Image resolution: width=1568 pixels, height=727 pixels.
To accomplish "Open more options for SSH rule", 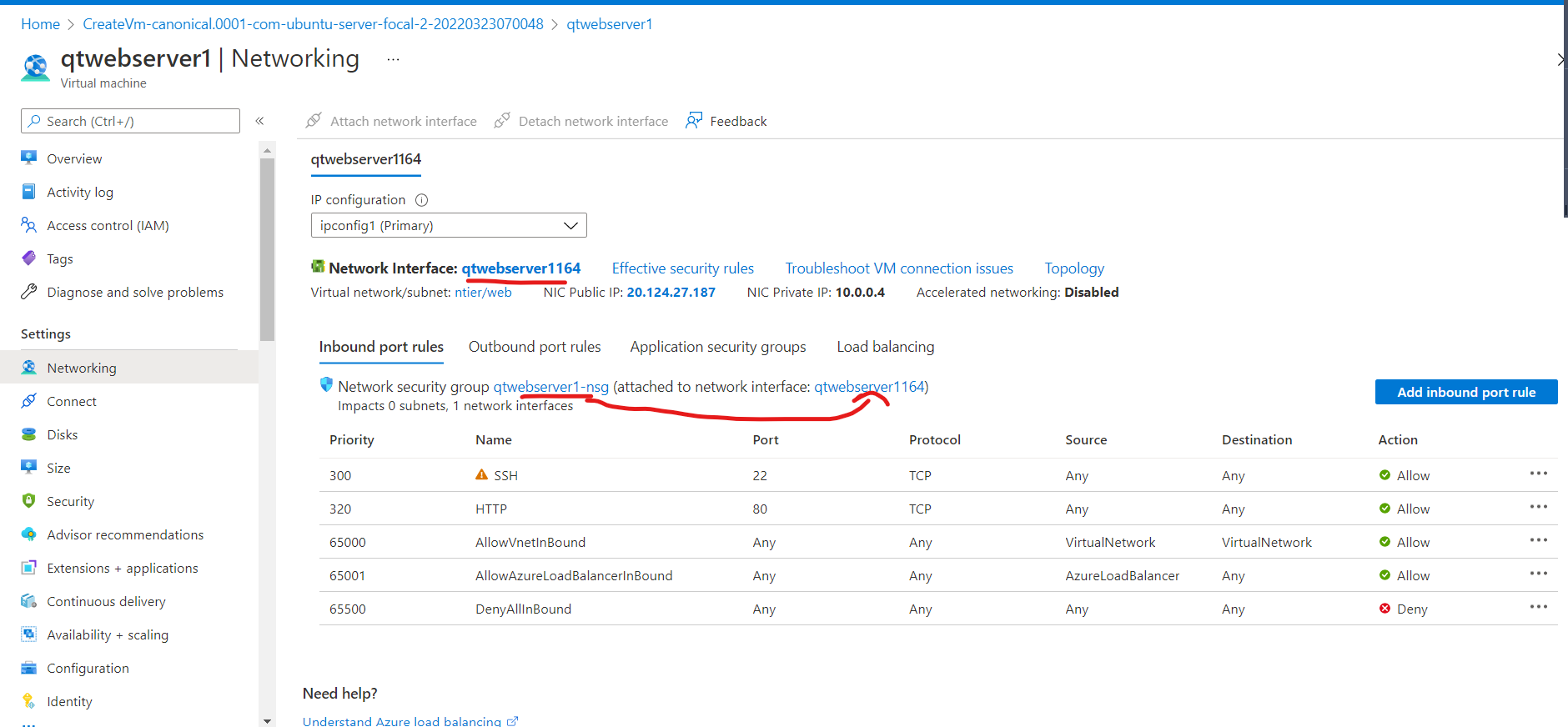I will pyautogui.click(x=1538, y=474).
